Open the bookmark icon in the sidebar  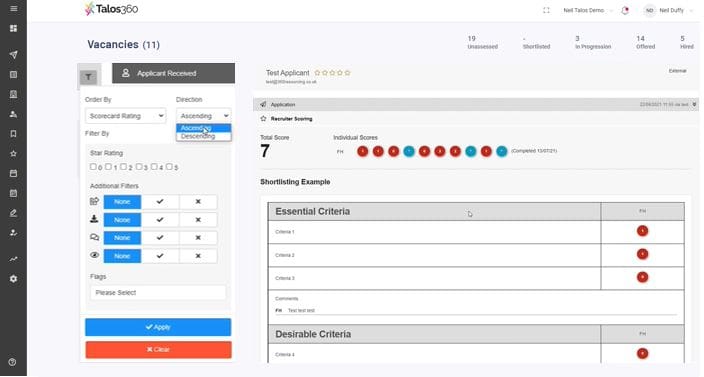(x=13, y=134)
